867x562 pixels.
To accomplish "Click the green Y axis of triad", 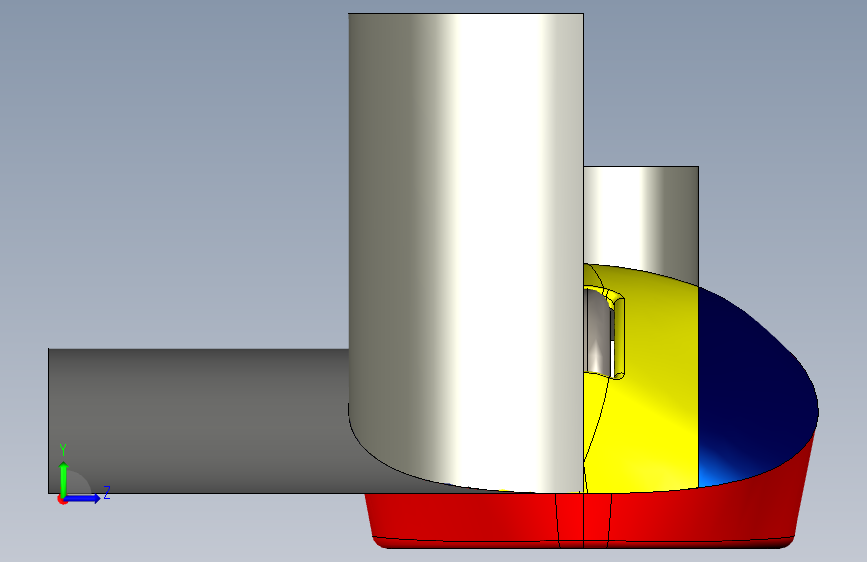I will [x=64, y=480].
